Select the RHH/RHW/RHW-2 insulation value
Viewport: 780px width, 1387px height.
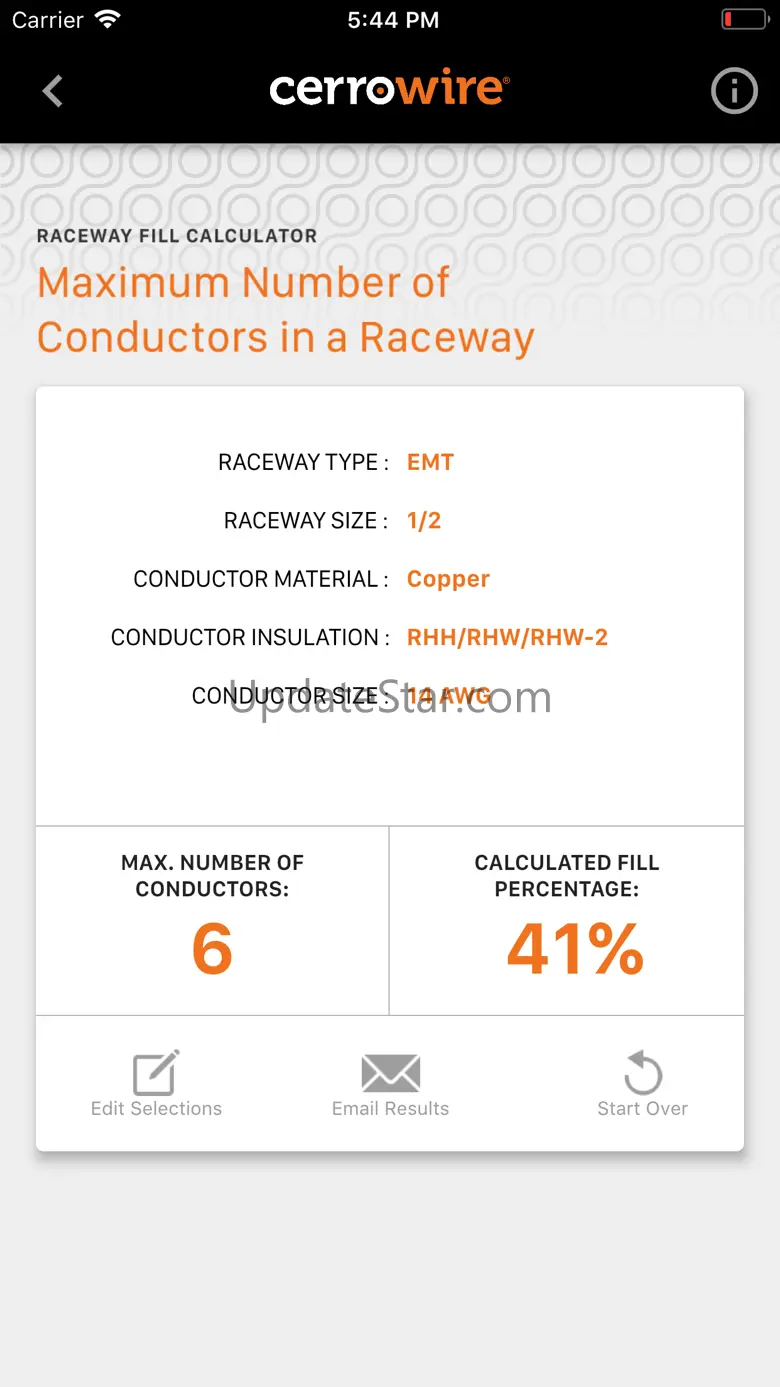pos(507,637)
